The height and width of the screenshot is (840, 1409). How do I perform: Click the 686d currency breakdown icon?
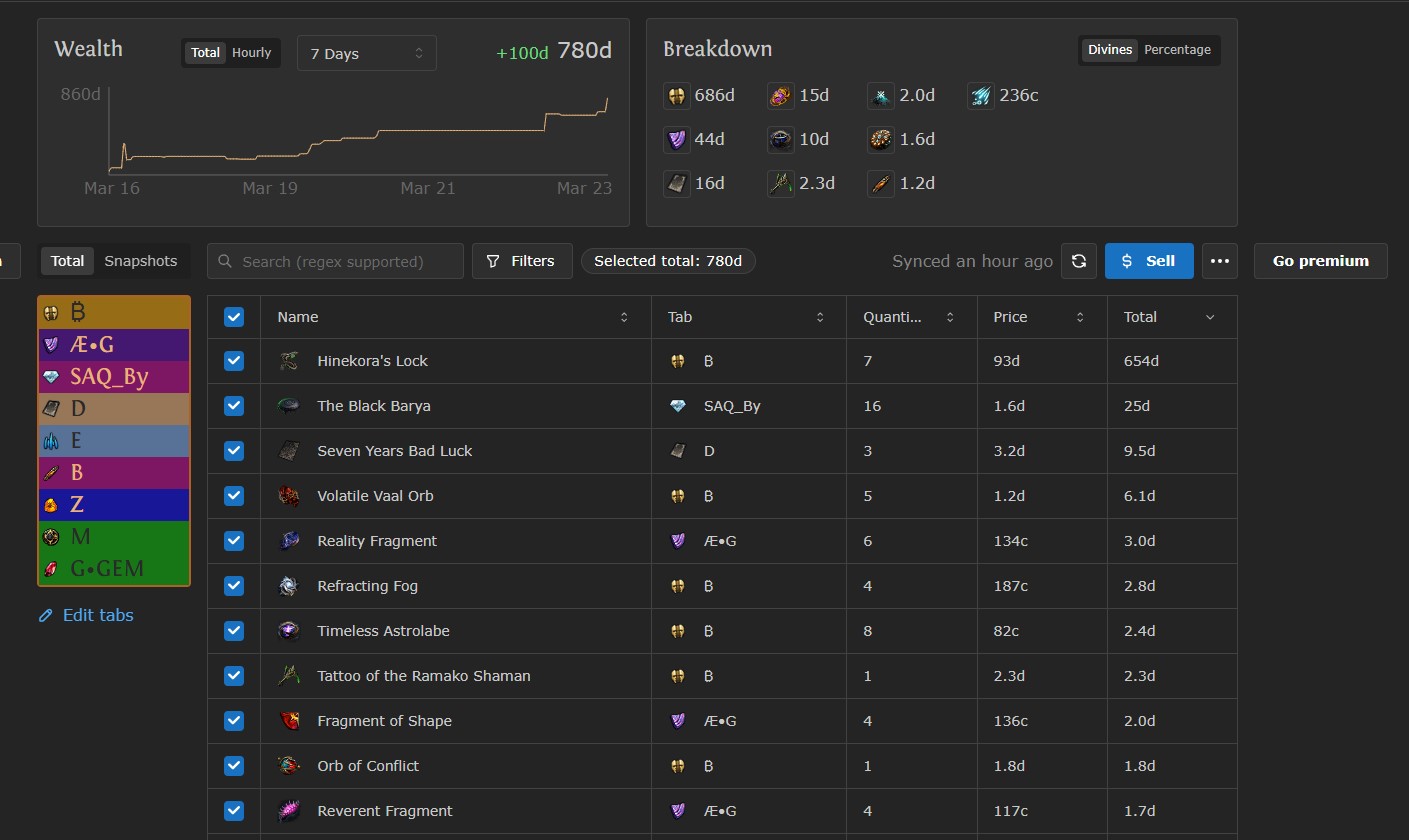(x=677, y=96)
